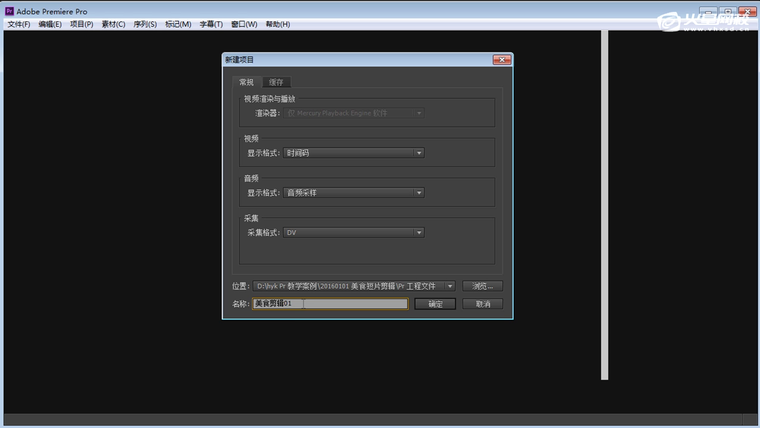Click the 名称 project name field
The image size is (760, 428).
[329, 304]
